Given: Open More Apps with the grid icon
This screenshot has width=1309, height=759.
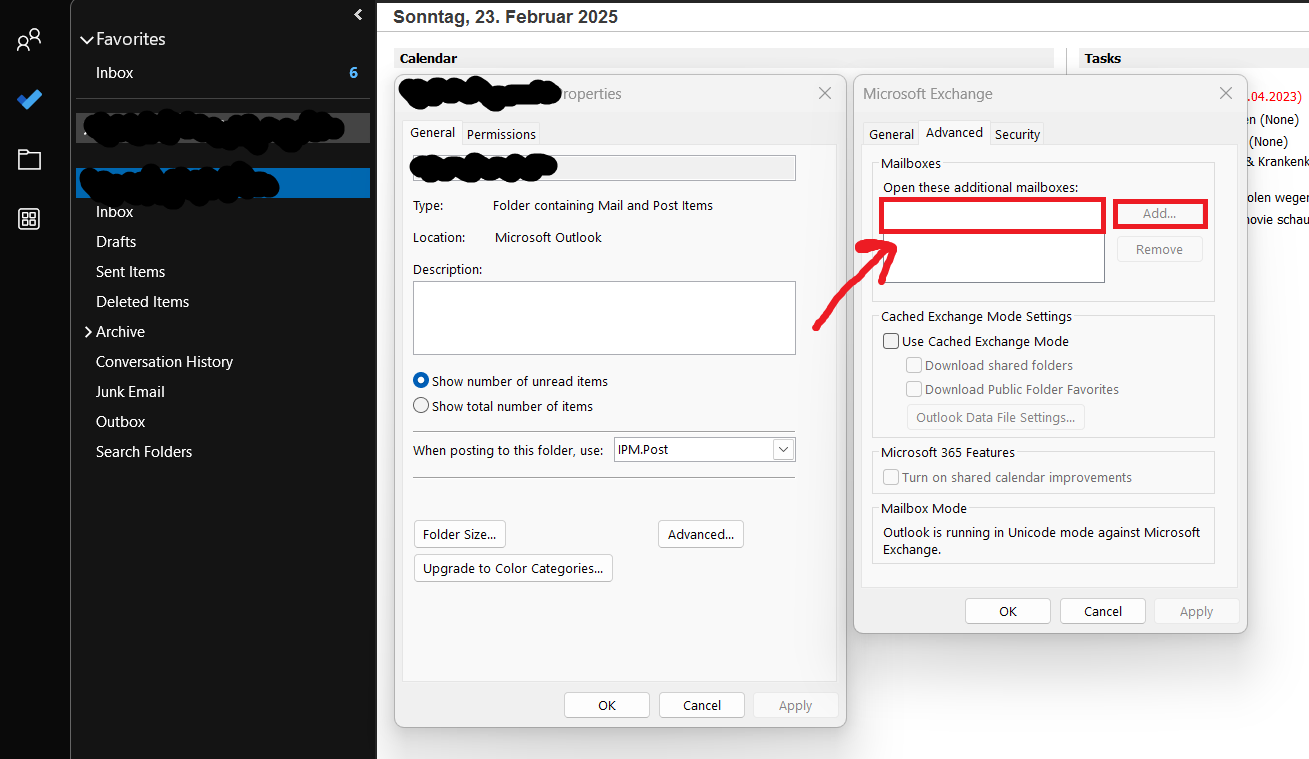Looking at the screenshot, I should point(29,219).
